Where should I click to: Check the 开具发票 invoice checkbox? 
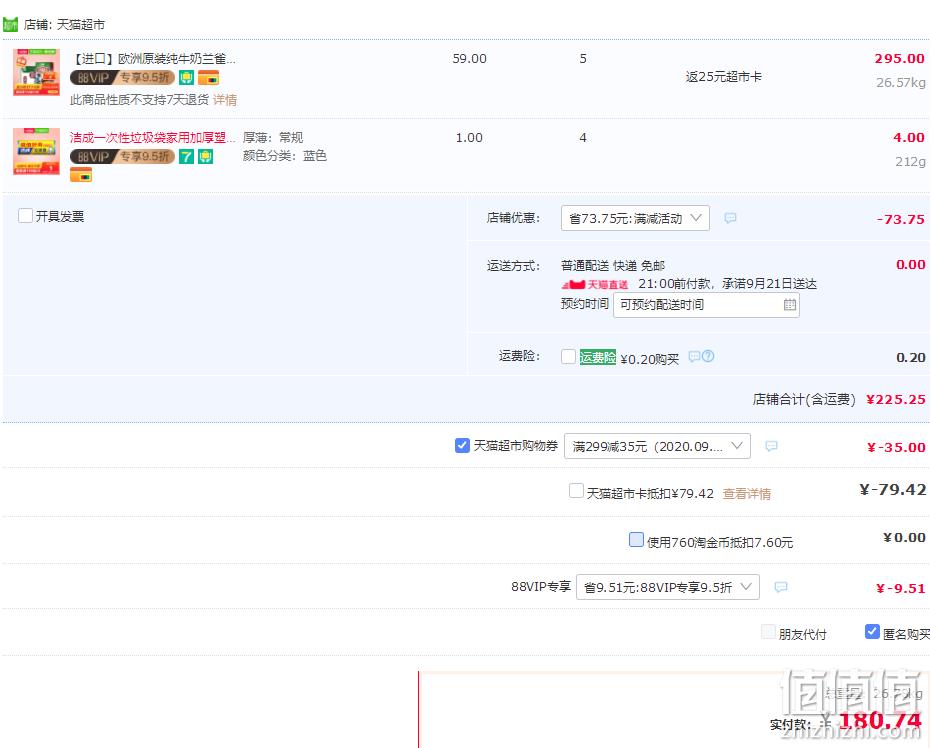point(25,216)
